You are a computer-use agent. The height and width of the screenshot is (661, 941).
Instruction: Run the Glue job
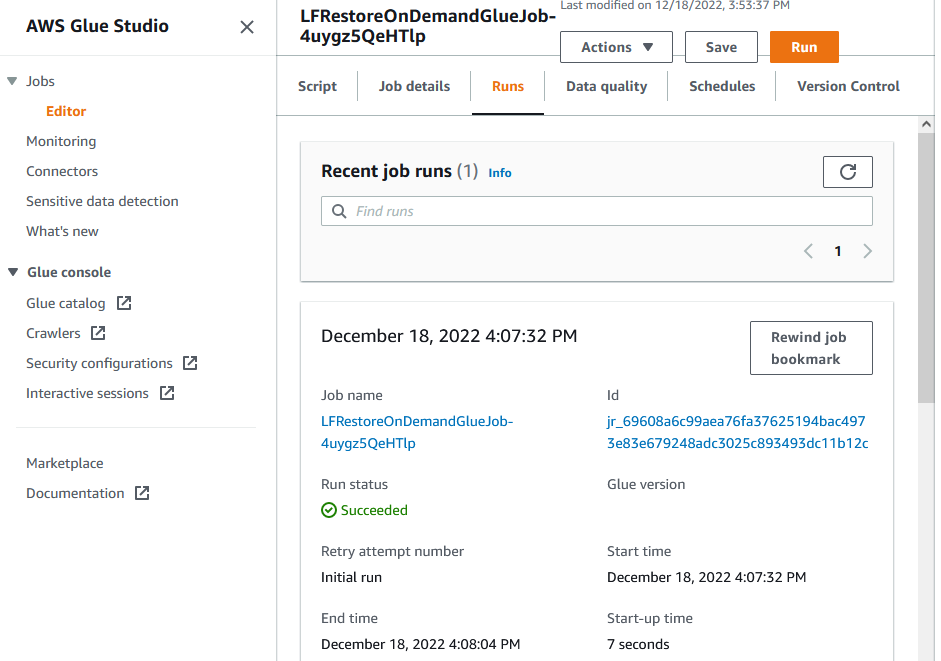coord(804,47)
